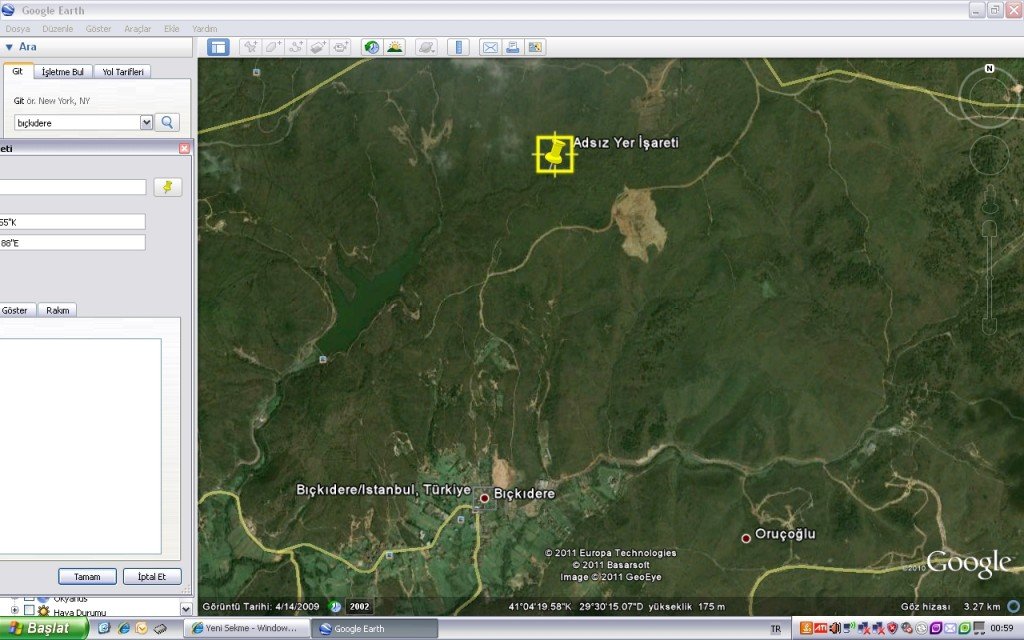Open the Araçlar menu
This screenshot has width=1024, height=640.
point(138,29)
